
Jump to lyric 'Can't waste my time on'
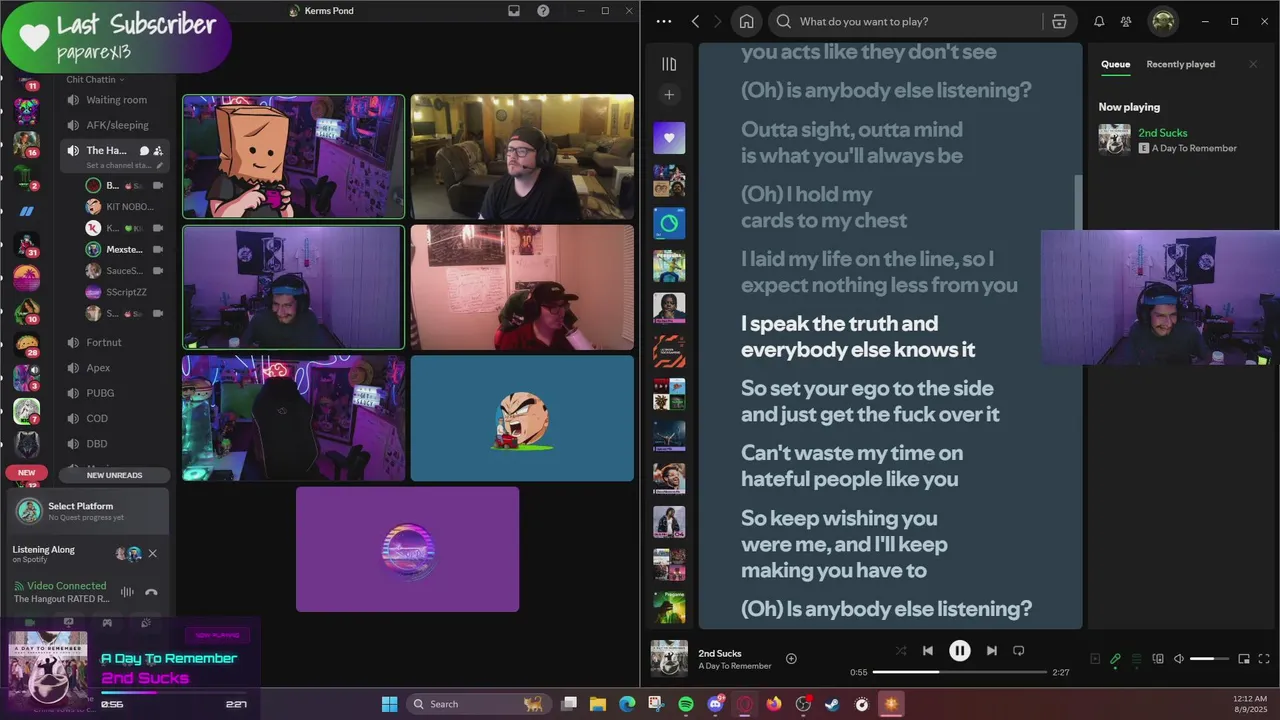tap(852, 453)
